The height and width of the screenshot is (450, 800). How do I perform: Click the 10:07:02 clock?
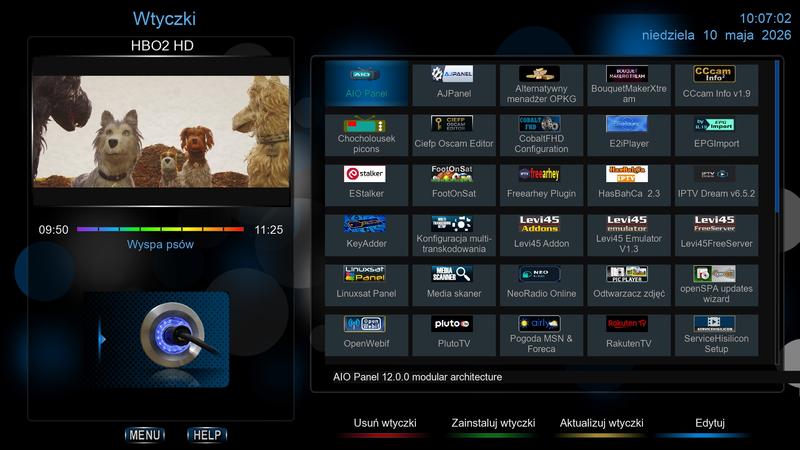pos(765,18)
